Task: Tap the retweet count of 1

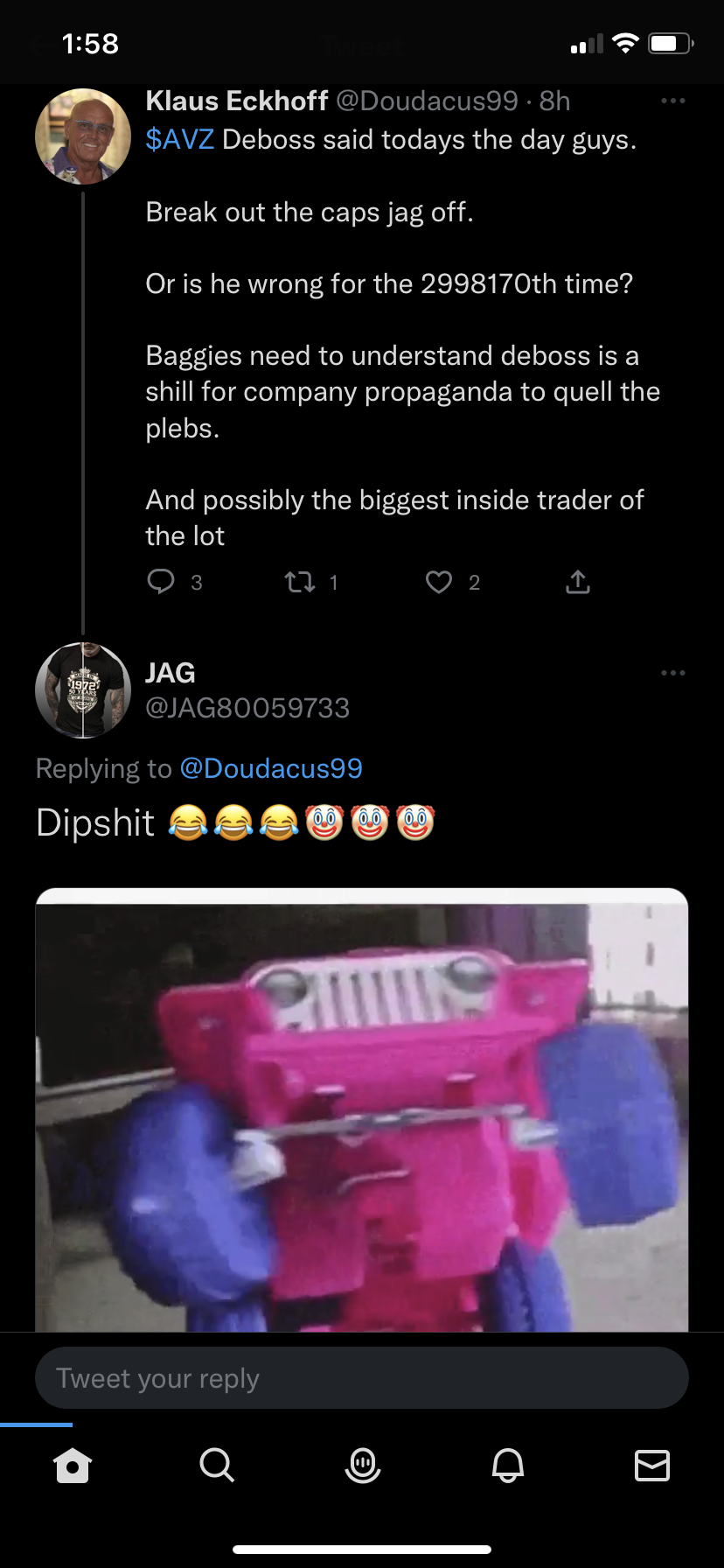Action: coord(333,583)
